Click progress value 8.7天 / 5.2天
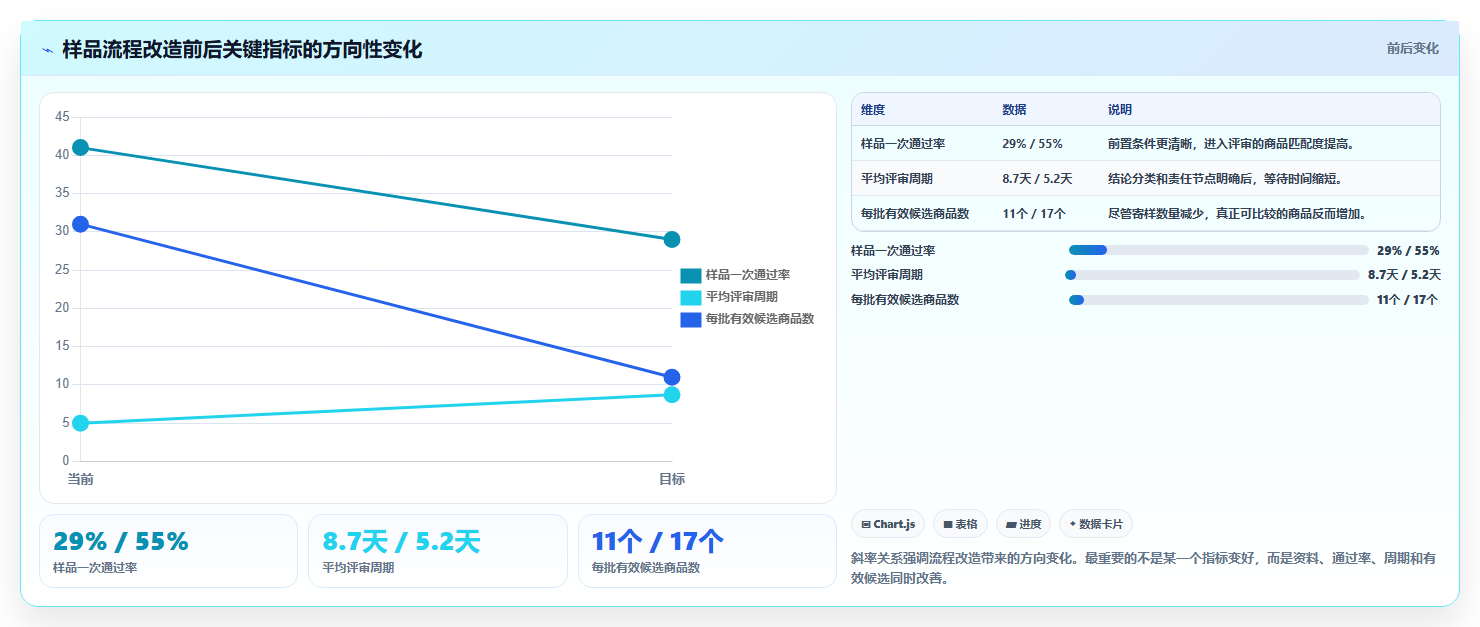Screen dimensions: 1480x627 tap(1404, 275)
